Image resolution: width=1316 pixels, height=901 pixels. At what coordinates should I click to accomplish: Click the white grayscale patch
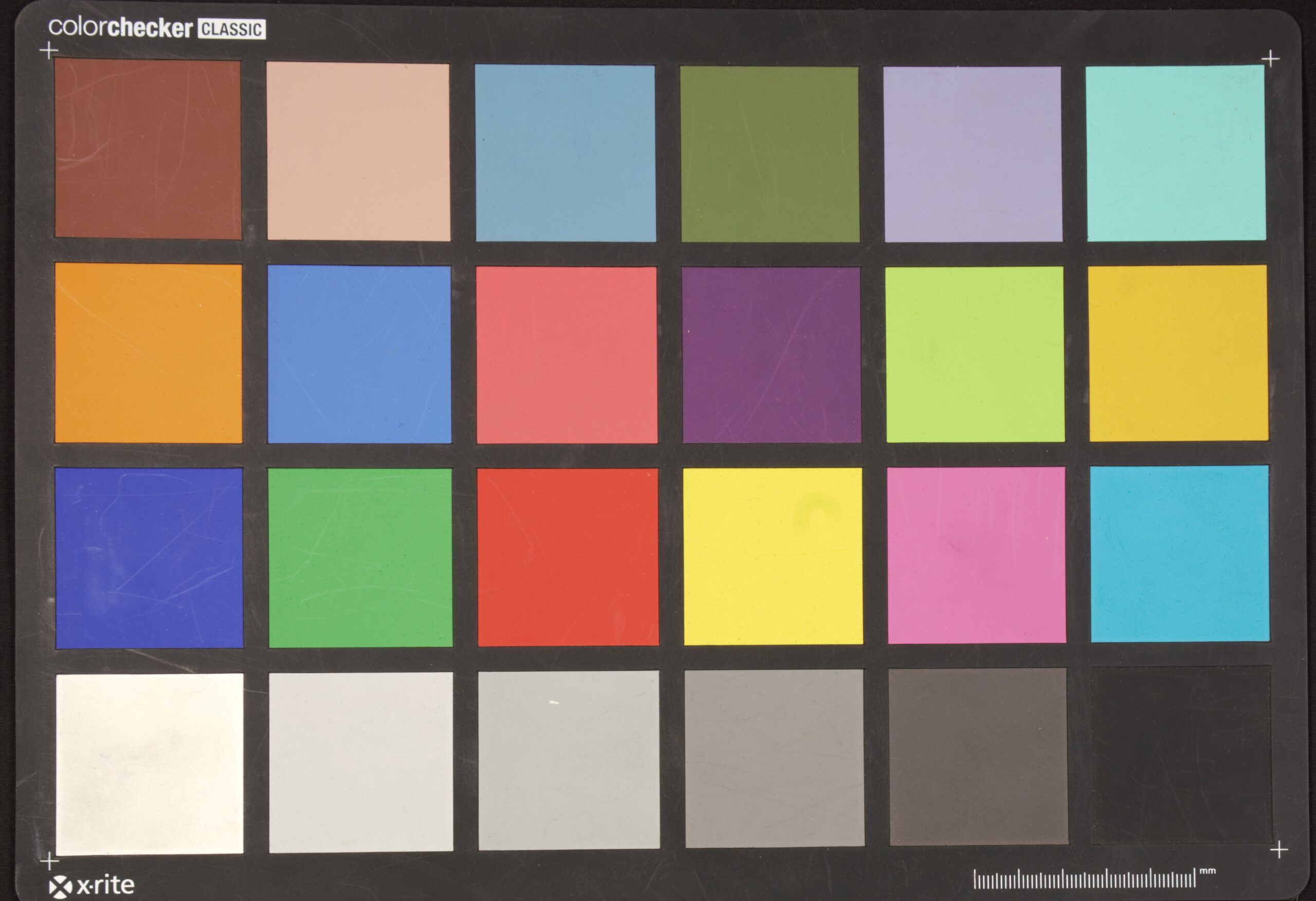pos(150,764)
